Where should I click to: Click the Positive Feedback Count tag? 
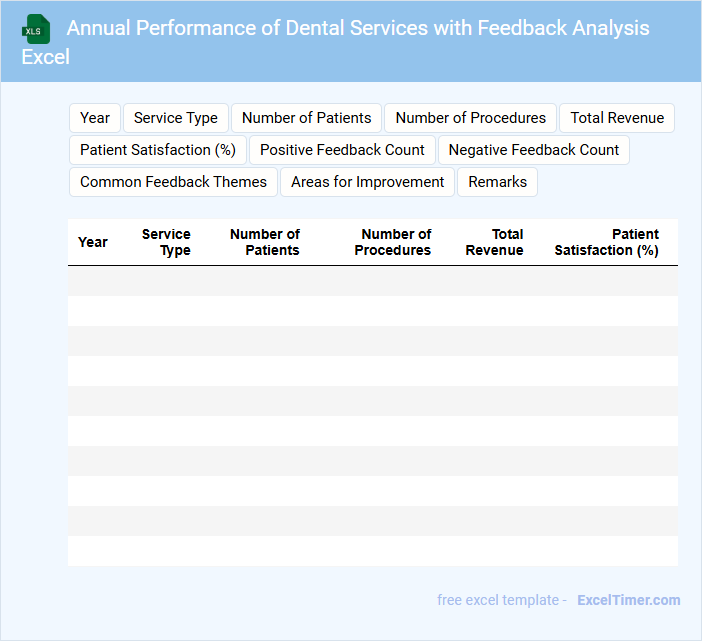tap(342, 150)
